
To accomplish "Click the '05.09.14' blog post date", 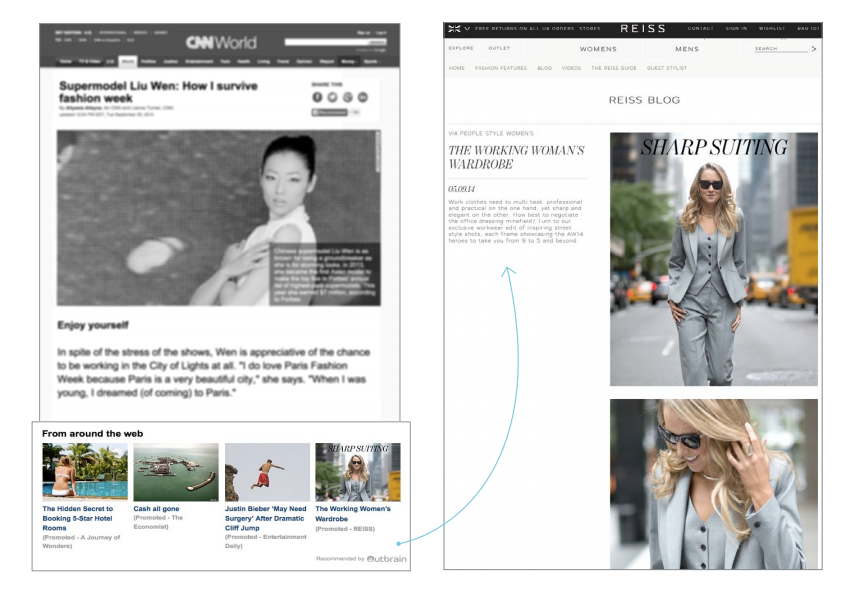I will [462, 189].
